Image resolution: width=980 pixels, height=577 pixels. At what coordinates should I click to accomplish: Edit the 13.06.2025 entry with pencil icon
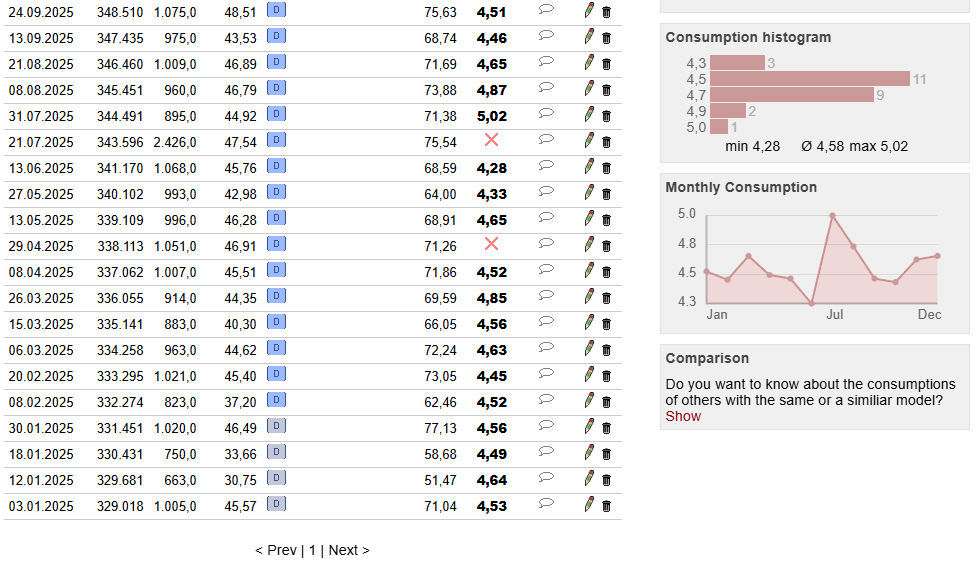pos(589,167)
